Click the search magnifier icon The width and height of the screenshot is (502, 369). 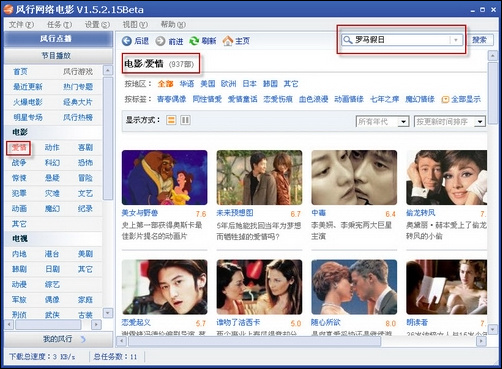point(348,40)
